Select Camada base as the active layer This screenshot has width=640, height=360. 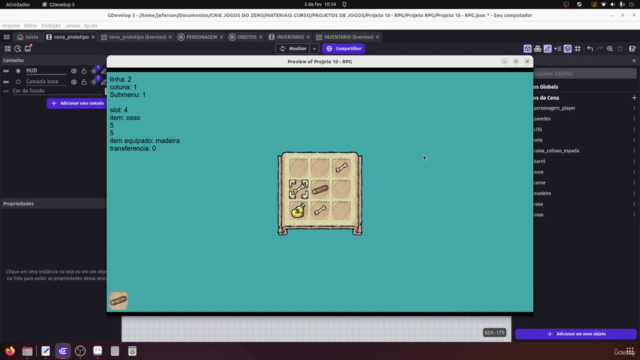coord(18,82)
